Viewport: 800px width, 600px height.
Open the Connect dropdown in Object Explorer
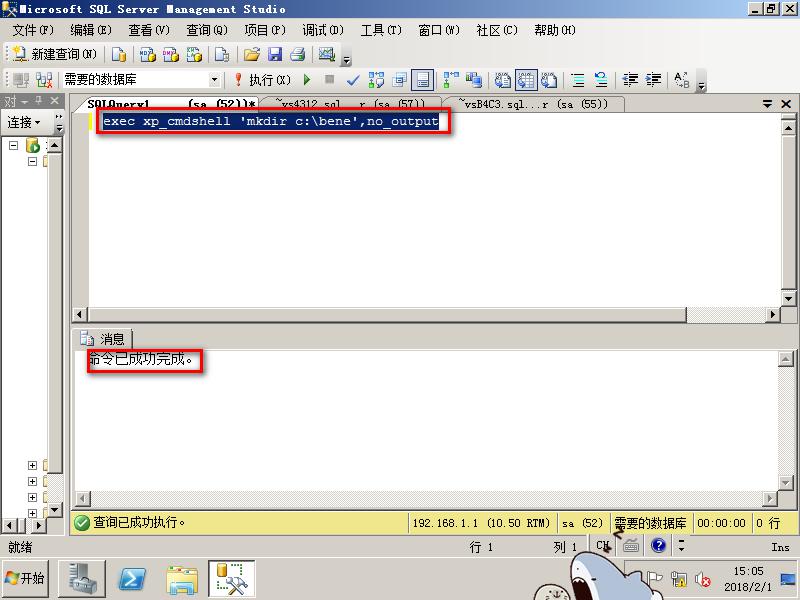tap(30, 123)
